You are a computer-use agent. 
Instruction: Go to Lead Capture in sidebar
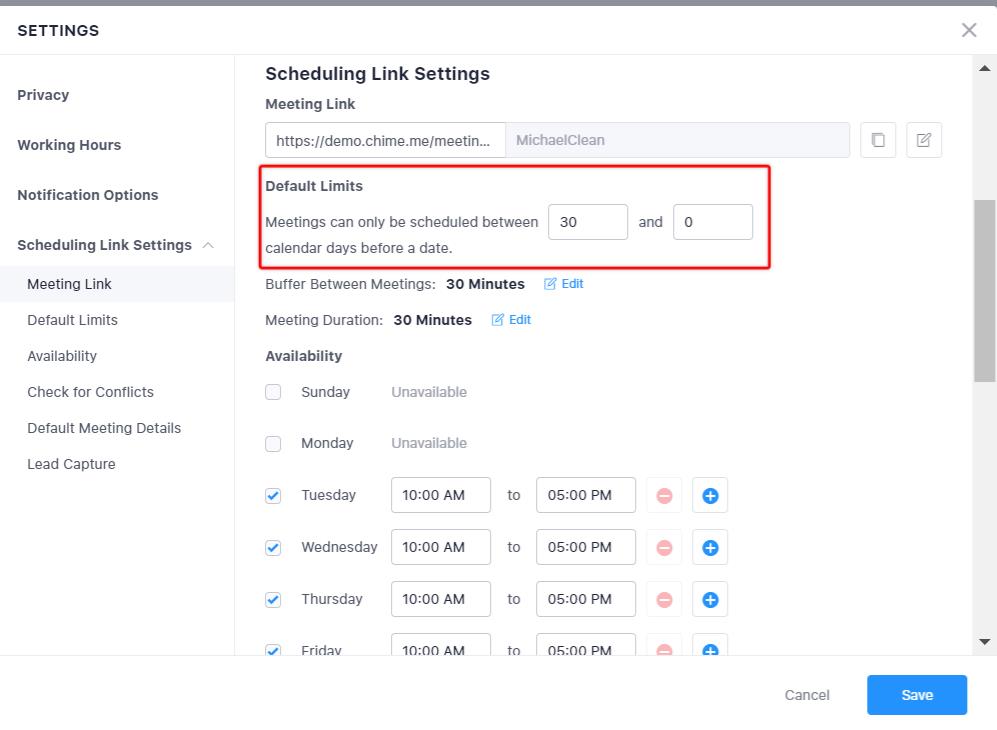click(71, 464)
